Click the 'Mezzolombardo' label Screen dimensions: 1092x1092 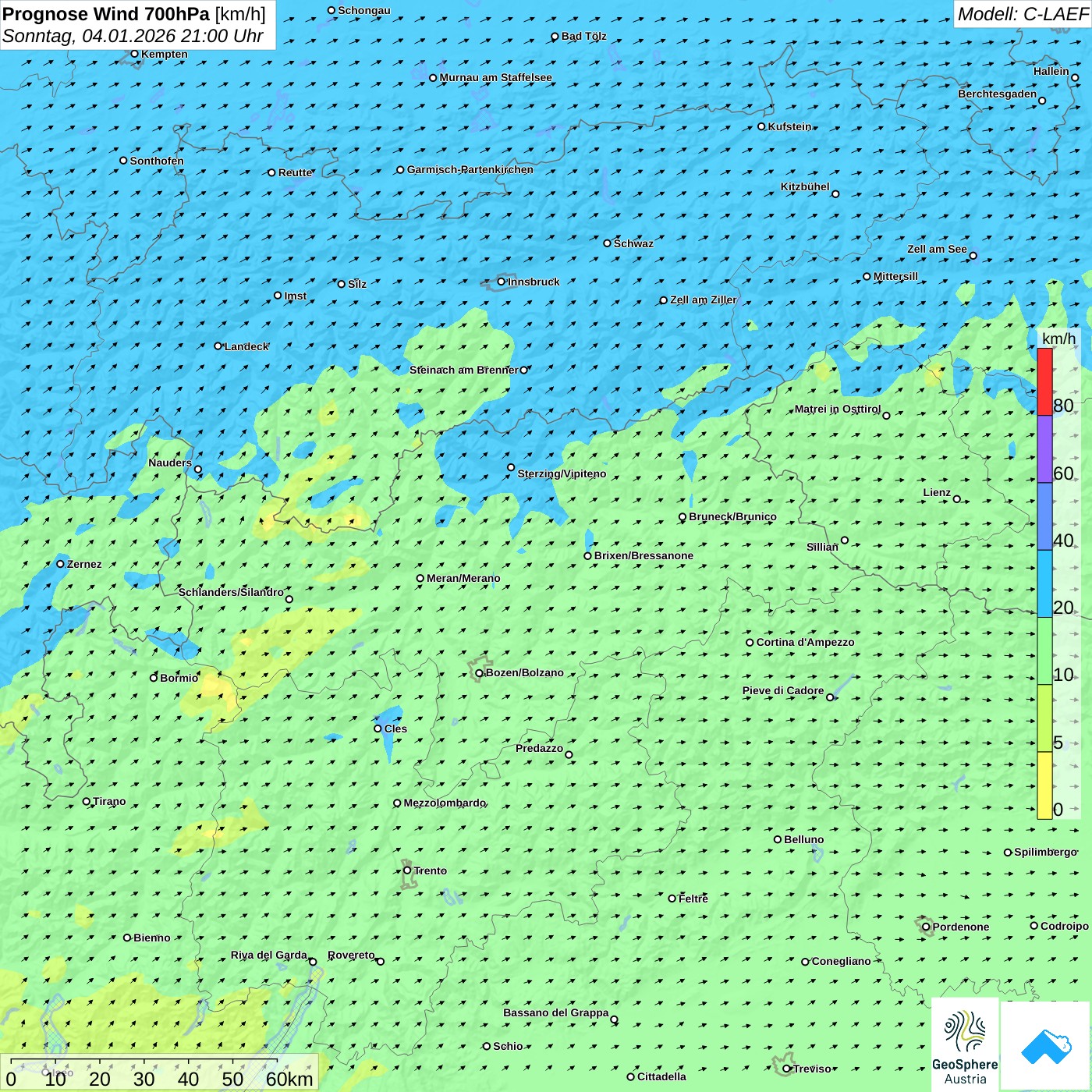pos(445,803)
